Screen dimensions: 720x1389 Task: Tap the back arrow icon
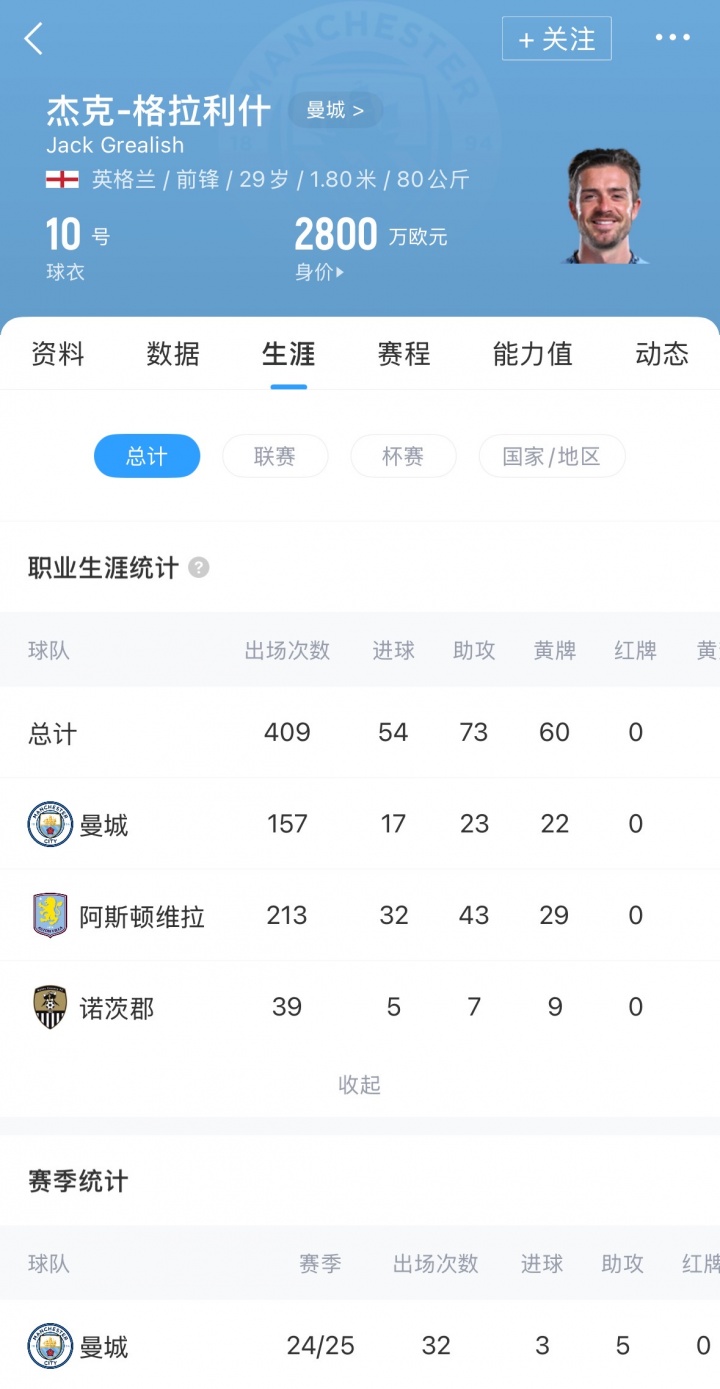pyautogui.click(x=34, y=39)
